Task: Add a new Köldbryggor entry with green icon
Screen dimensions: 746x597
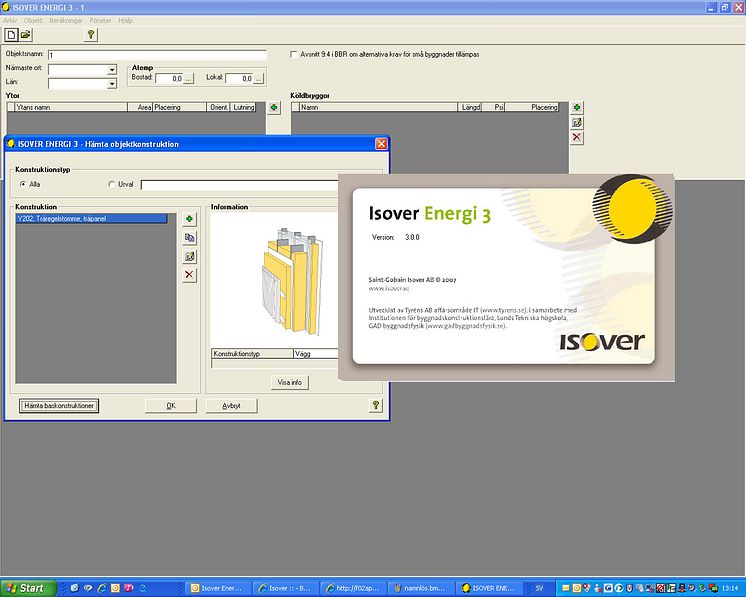Action: [x=577, y=108]
